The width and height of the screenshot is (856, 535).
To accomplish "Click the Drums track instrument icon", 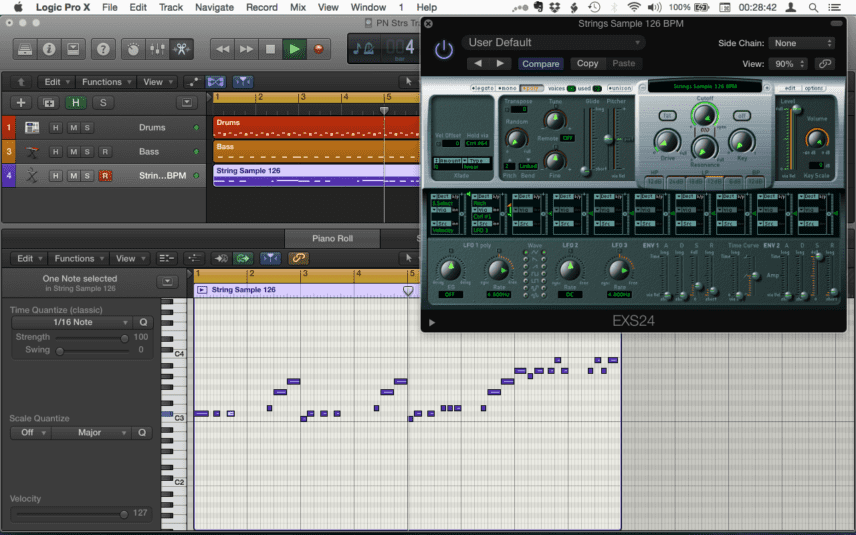I will point(32,127).
